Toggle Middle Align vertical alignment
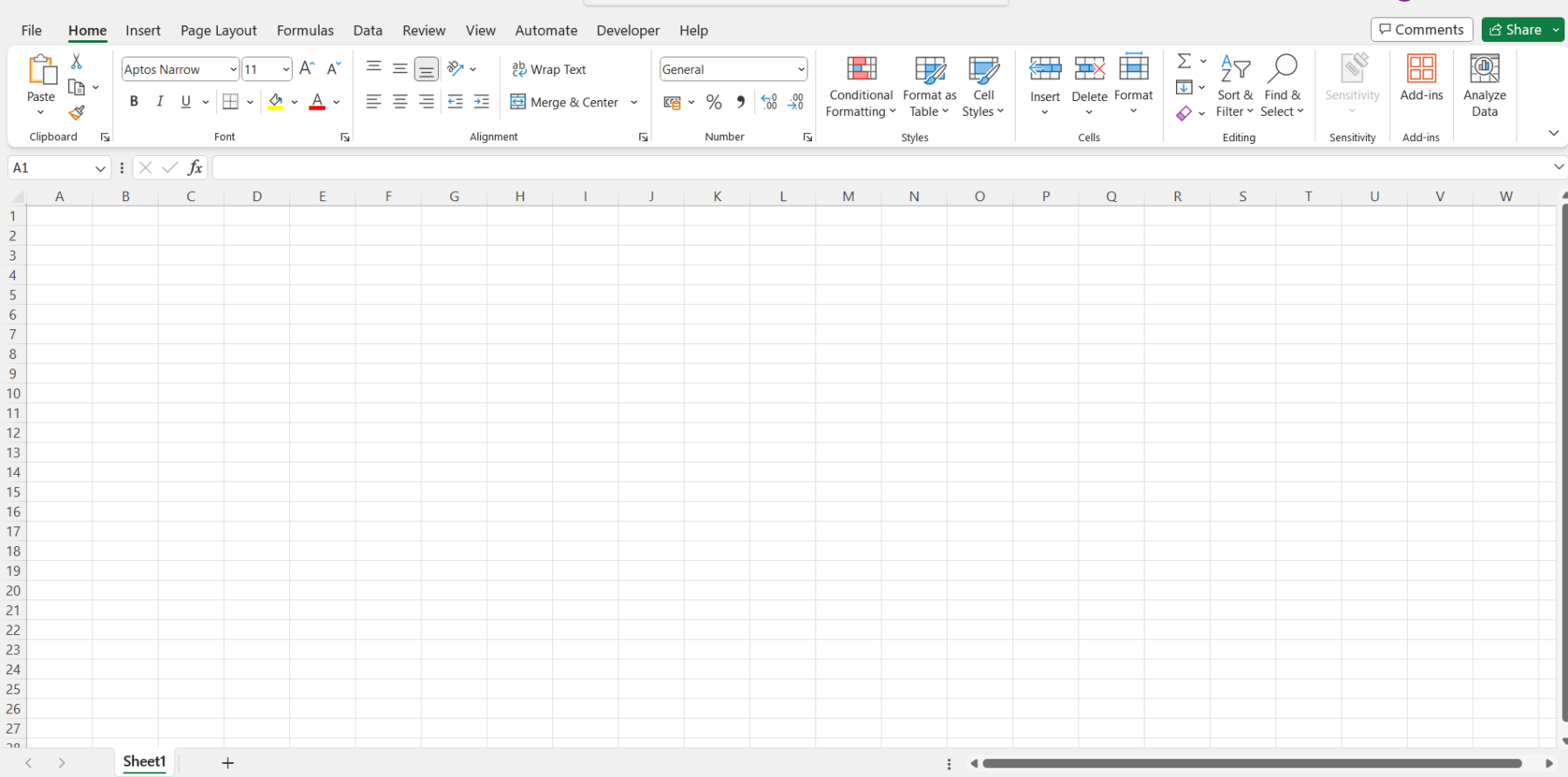The image size is (1568, 777). coord(400,68)
